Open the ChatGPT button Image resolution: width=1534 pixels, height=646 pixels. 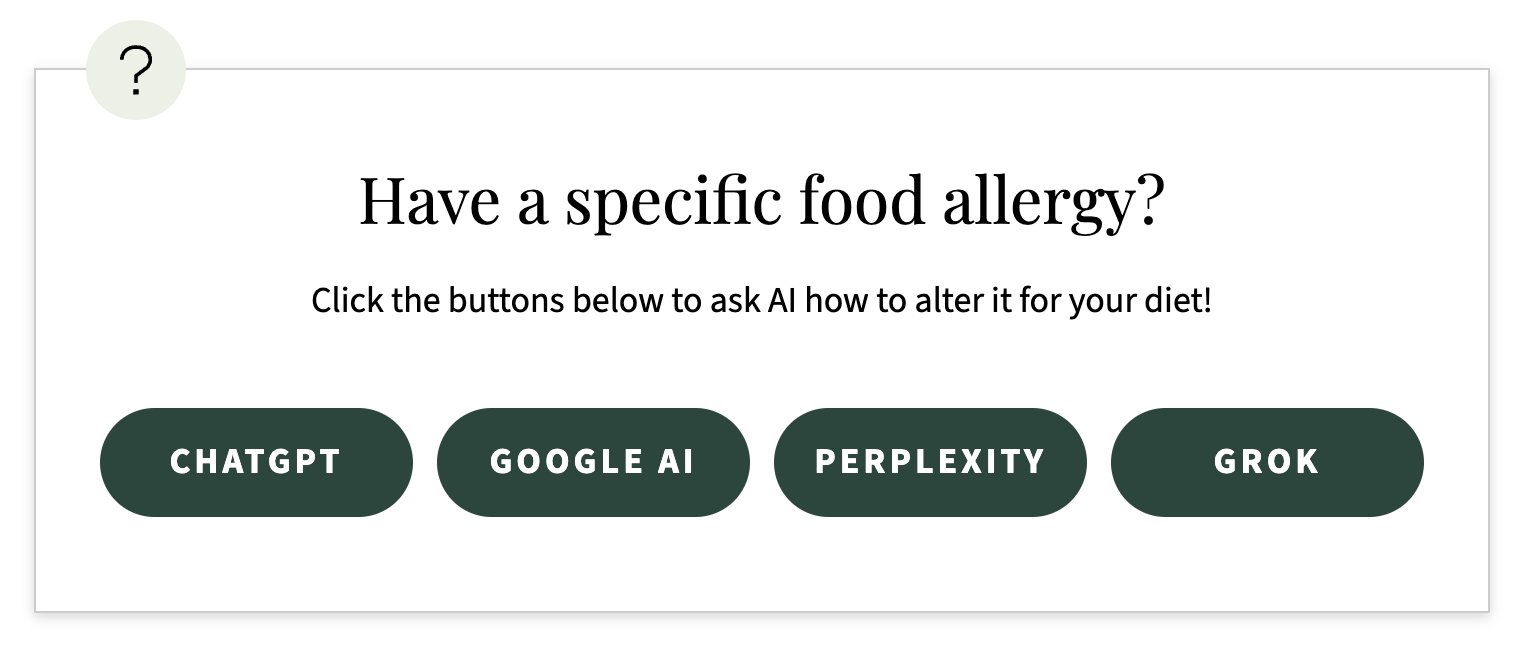pyautogui.click(x=256, y=462)
